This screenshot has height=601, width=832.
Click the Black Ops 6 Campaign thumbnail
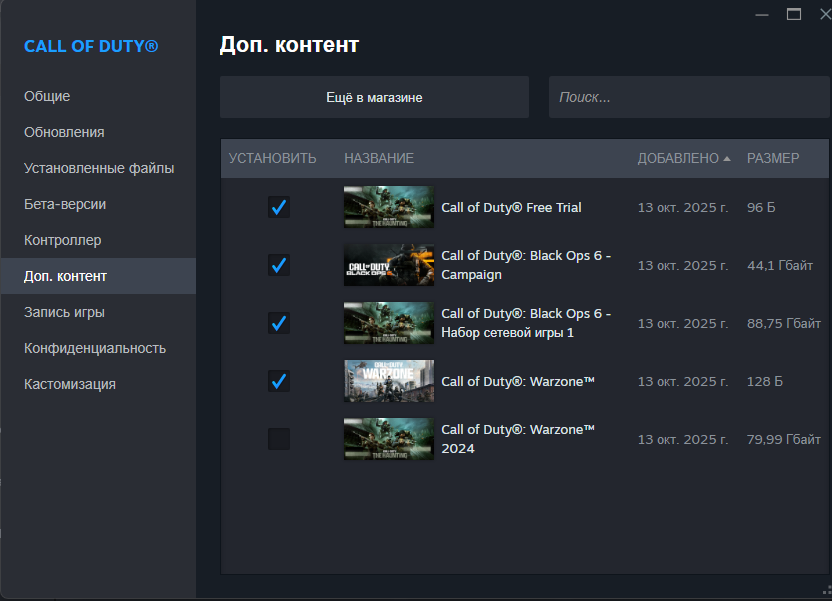388,265
